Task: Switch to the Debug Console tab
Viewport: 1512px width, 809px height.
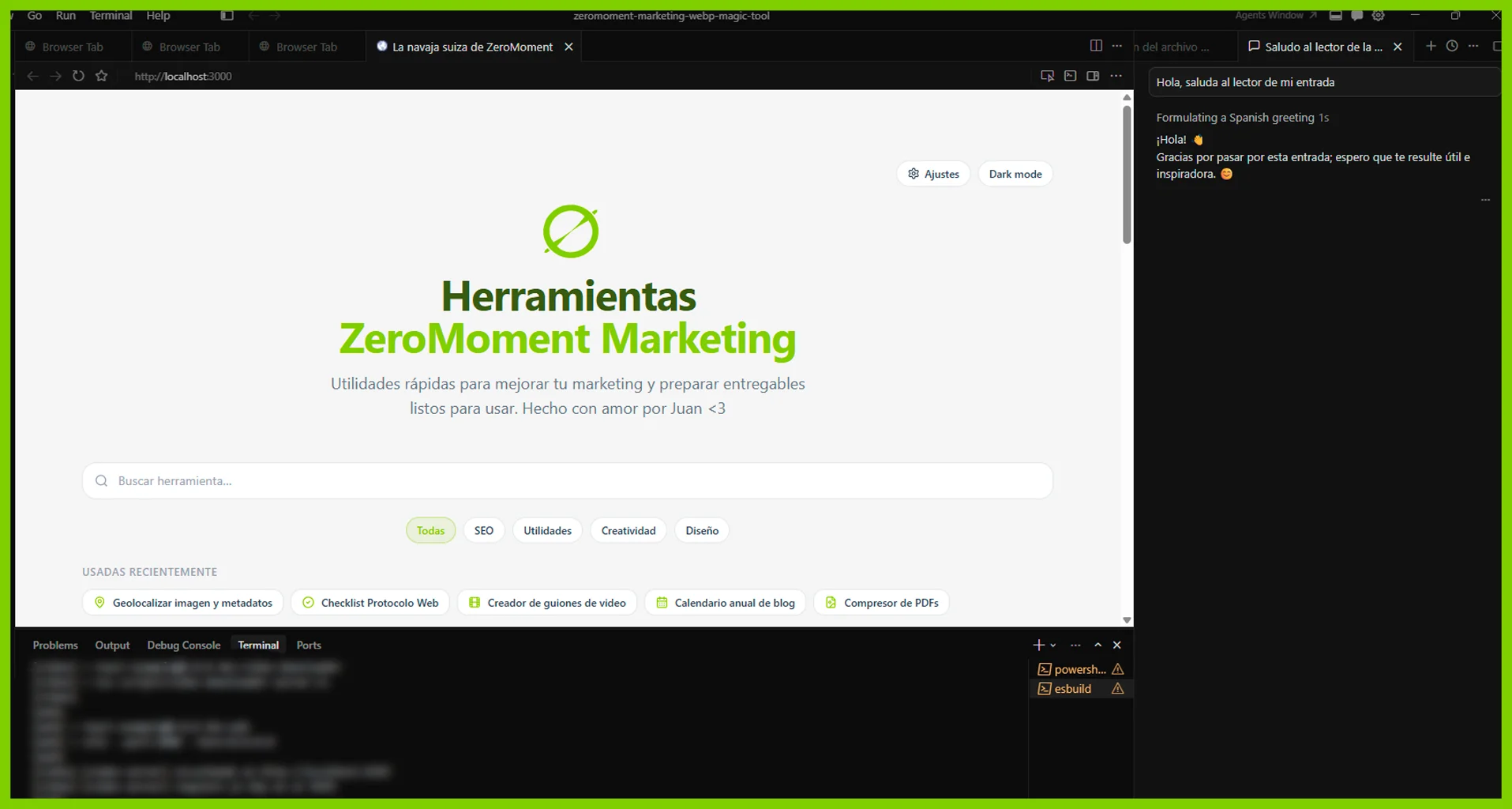Action: (x=184, y=645)
